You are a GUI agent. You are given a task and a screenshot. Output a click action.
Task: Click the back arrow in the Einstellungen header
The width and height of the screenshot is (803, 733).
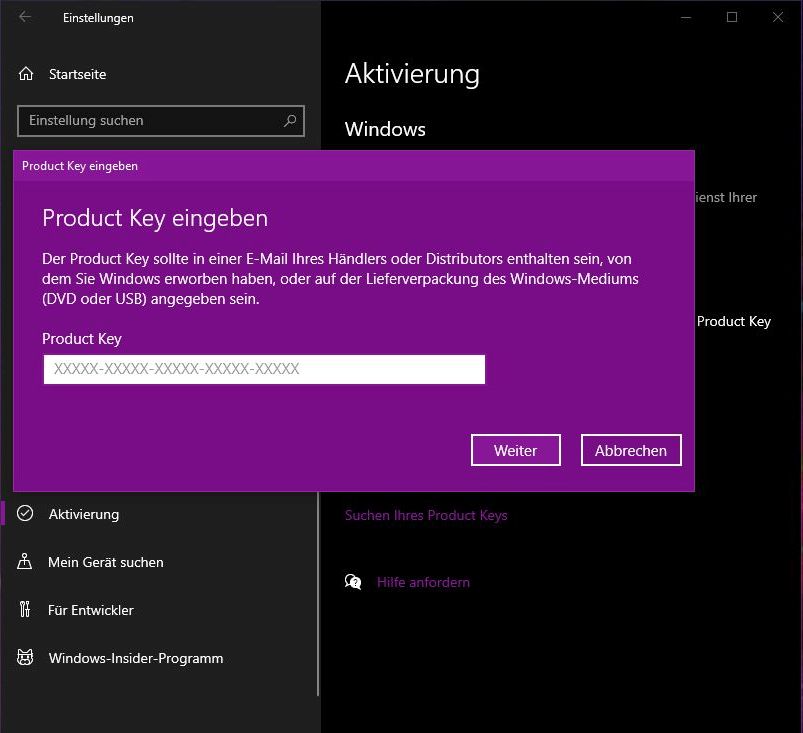click(25, 18)
